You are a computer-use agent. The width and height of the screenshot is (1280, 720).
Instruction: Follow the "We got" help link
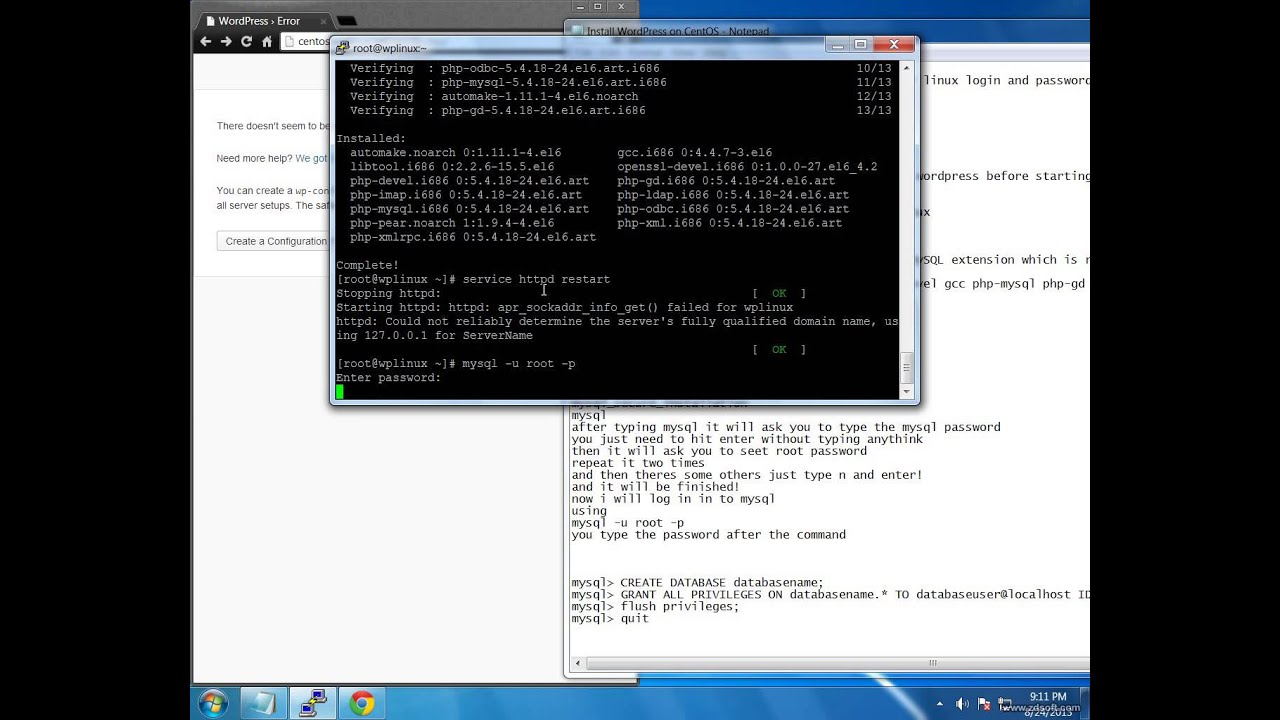click(311, 158)
